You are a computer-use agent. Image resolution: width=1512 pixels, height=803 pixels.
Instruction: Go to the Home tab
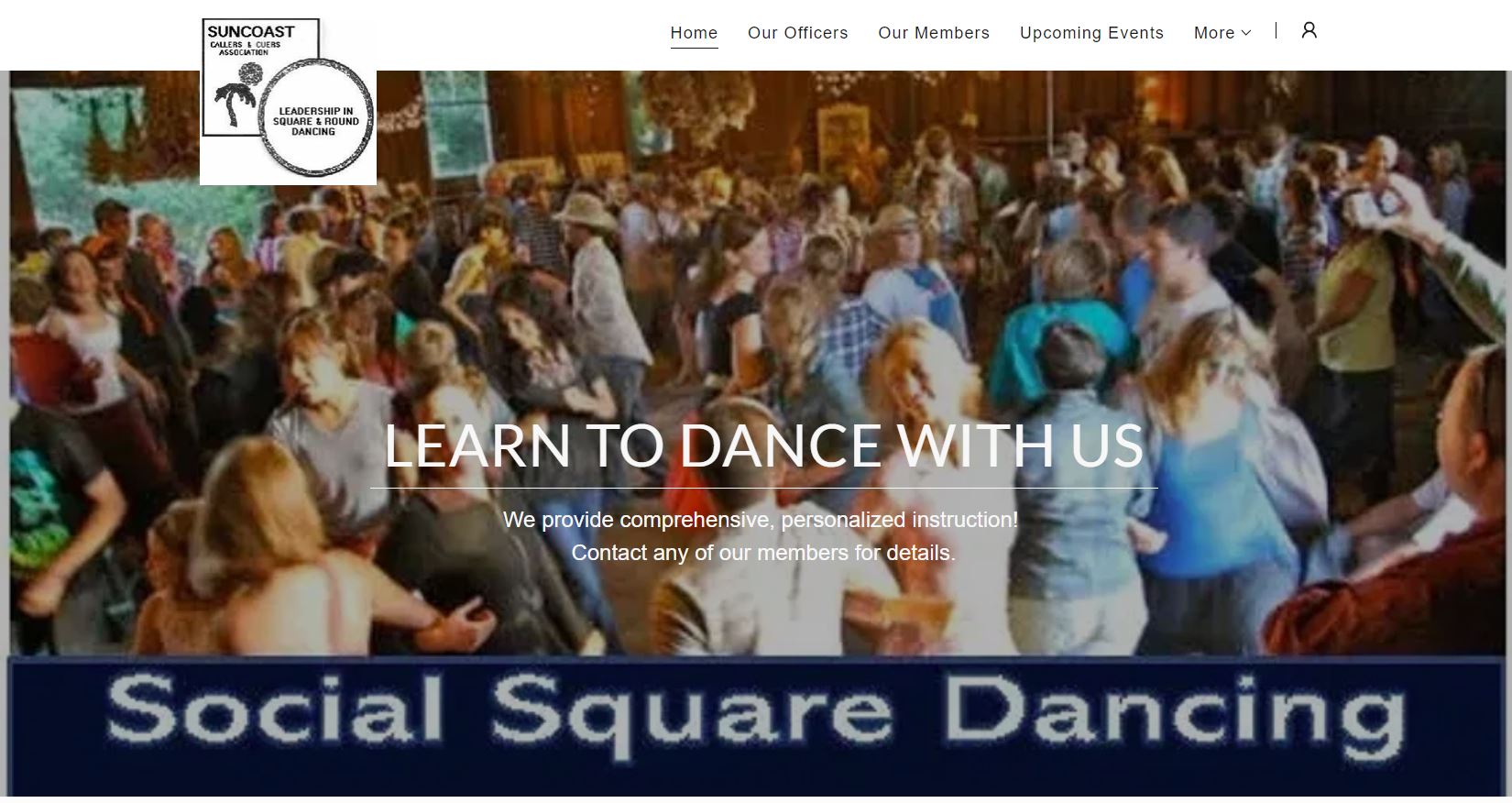coord(694,33)
